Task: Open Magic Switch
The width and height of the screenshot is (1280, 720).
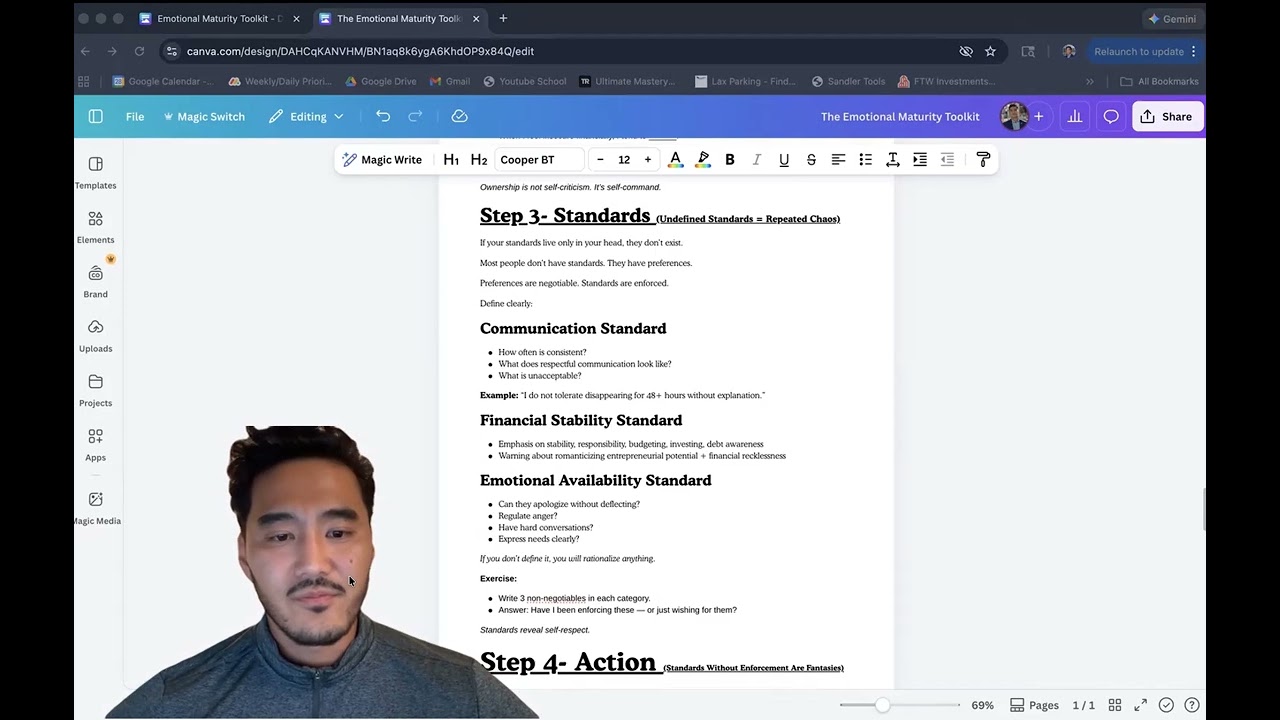Action: pyautogui.click(x=204, y=116)
